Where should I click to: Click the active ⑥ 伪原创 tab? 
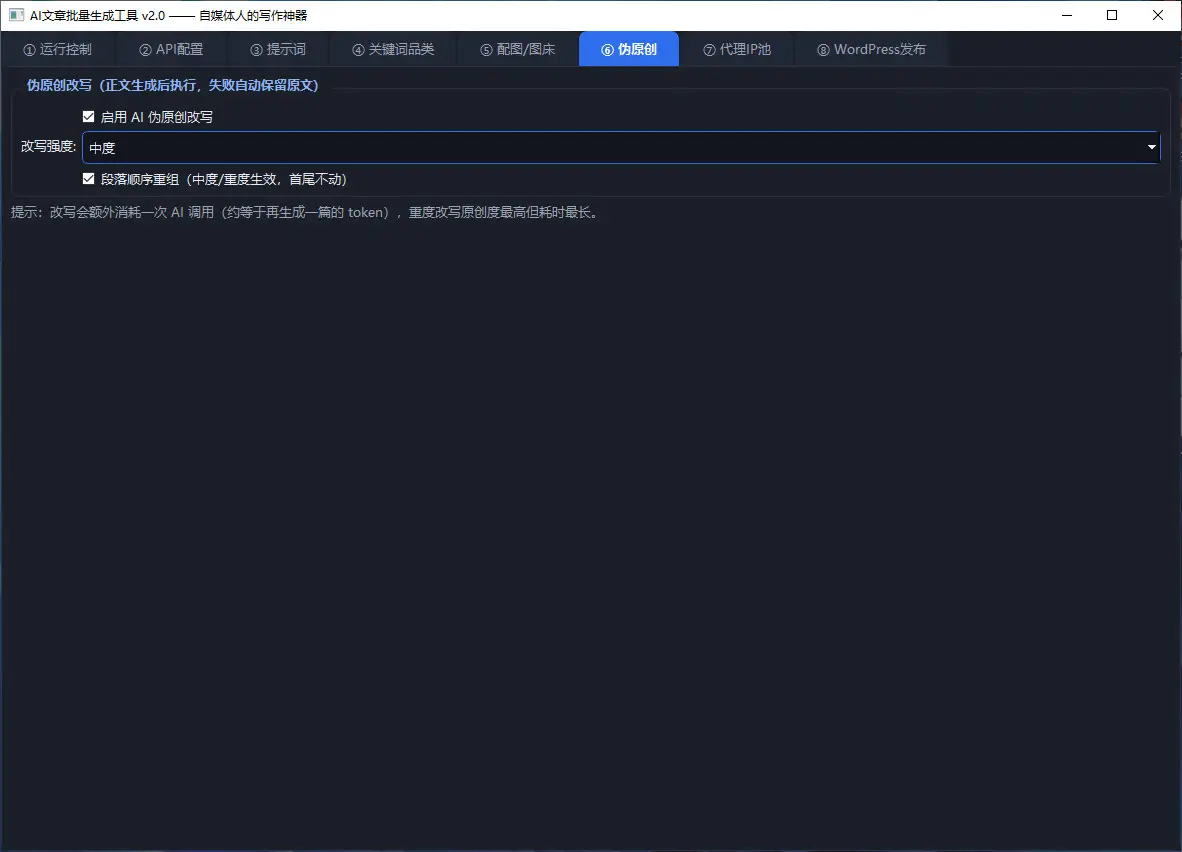(x=629, y=49)
